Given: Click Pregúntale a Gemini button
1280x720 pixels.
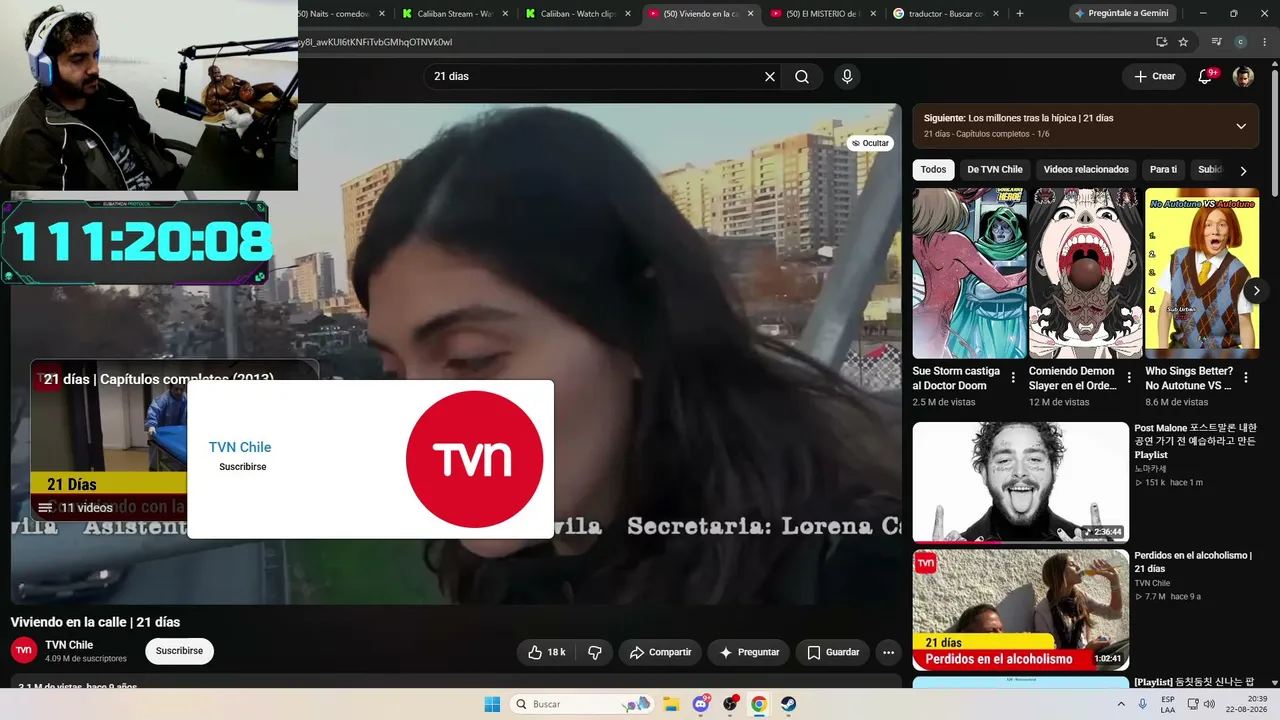Looking at the screenshot, I should (1120, 13).
